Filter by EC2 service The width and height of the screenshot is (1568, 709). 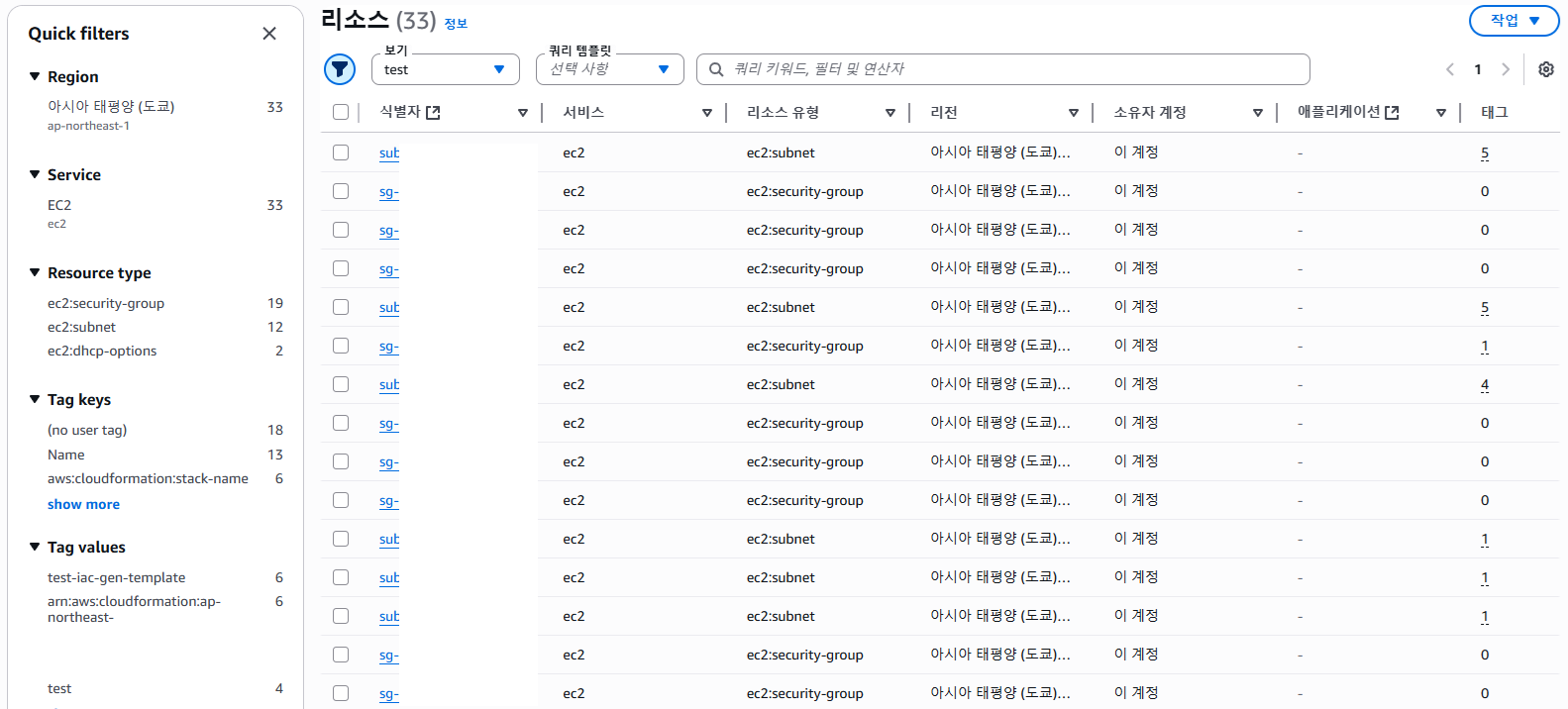[59, 205]
